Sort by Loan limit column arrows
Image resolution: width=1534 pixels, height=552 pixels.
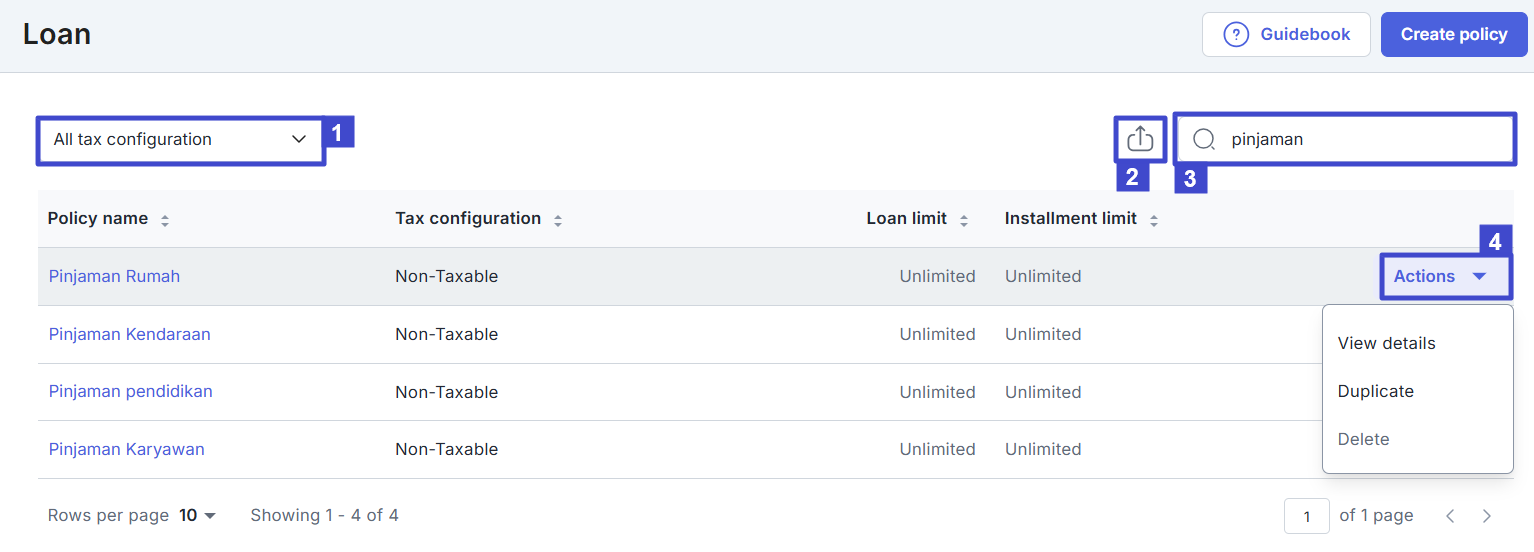coord(964,220)
